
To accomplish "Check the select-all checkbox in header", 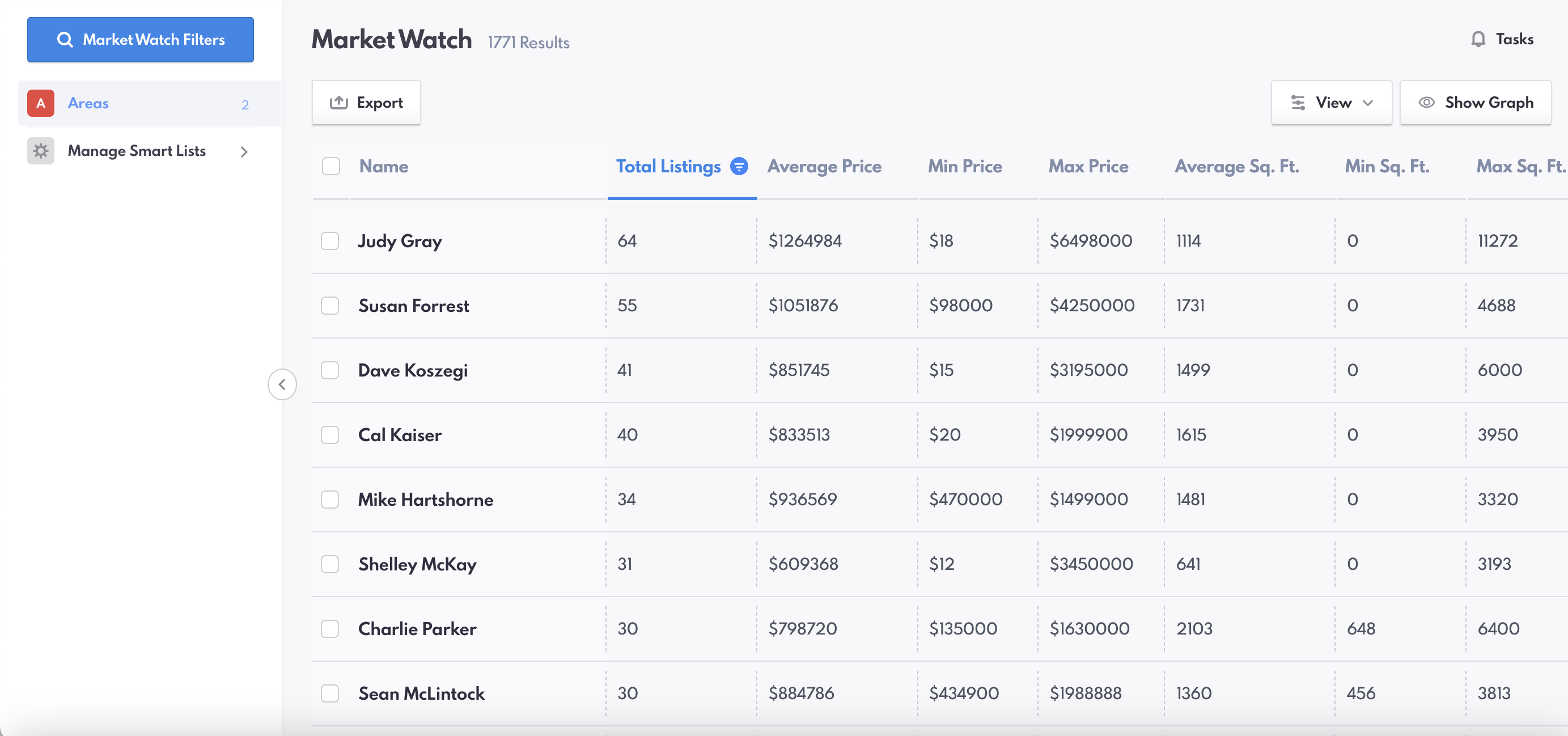I will [x=331, y=166].
